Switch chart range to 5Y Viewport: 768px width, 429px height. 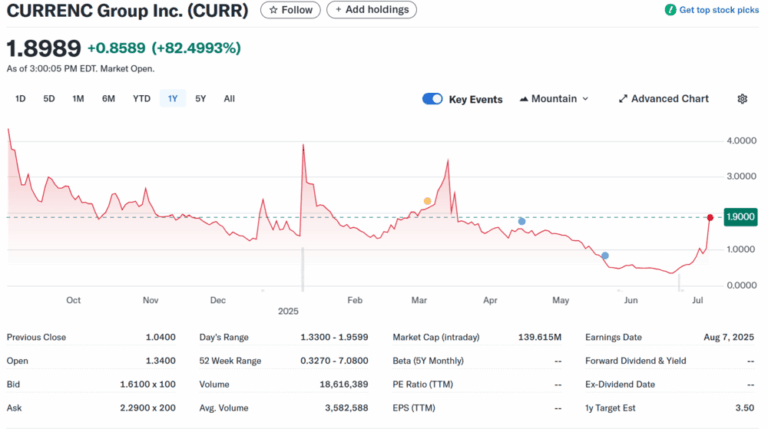(200, 98)
